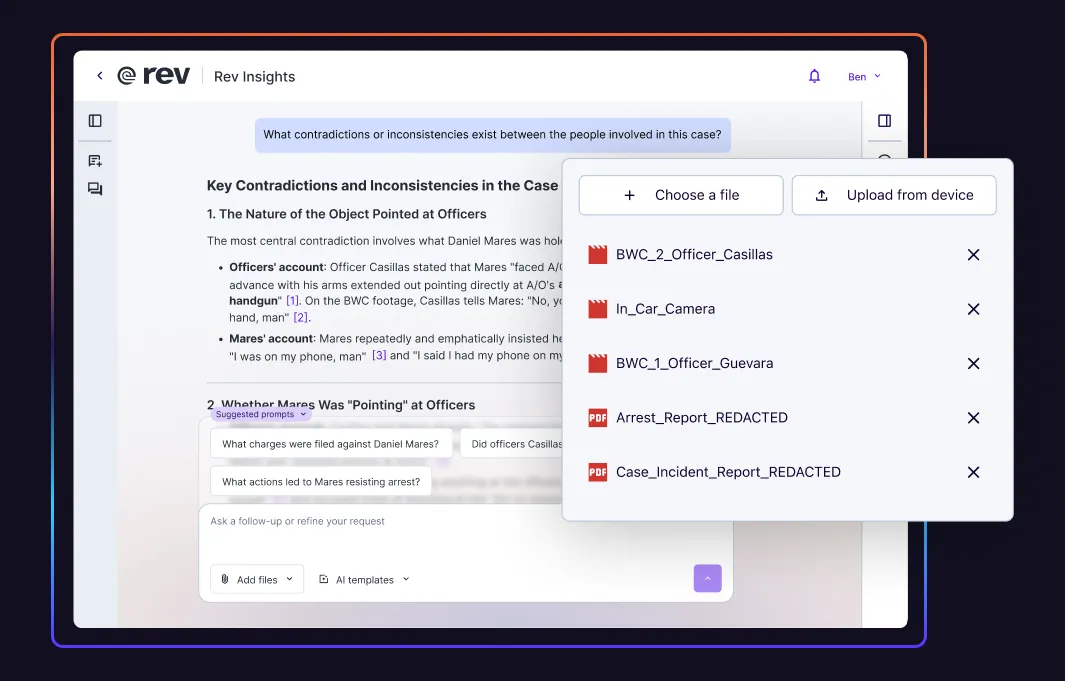Toggle the right sidebar panel icon

coord(884,121)
